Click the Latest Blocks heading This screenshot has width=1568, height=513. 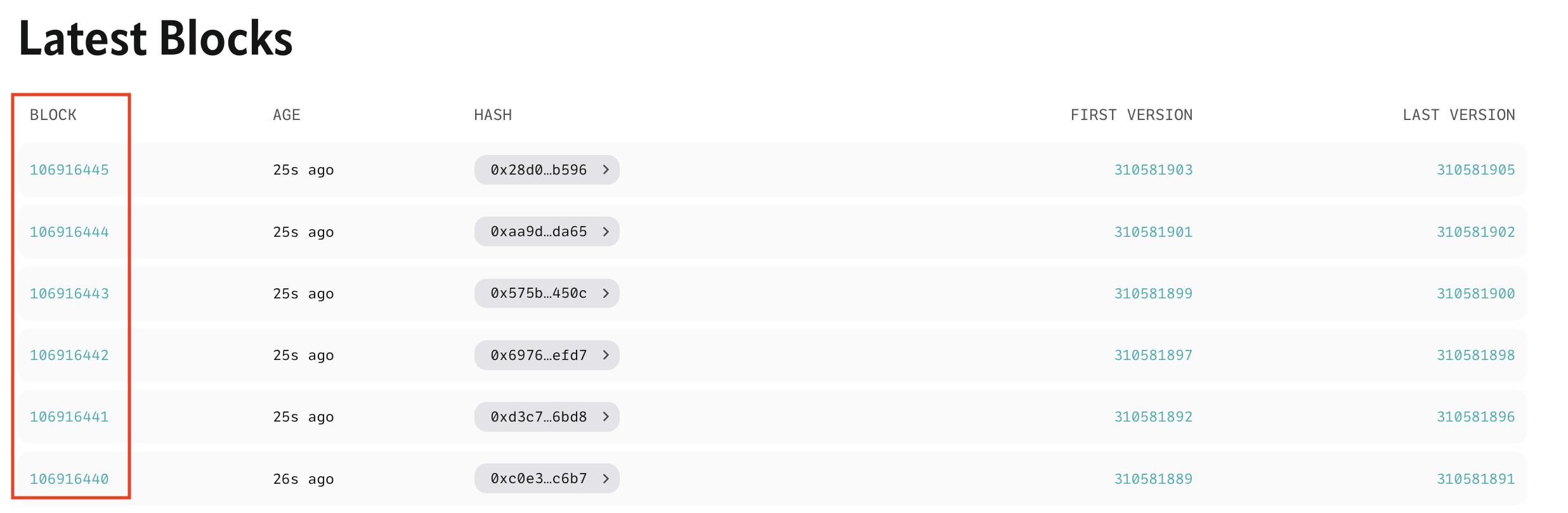pos(155,38)
